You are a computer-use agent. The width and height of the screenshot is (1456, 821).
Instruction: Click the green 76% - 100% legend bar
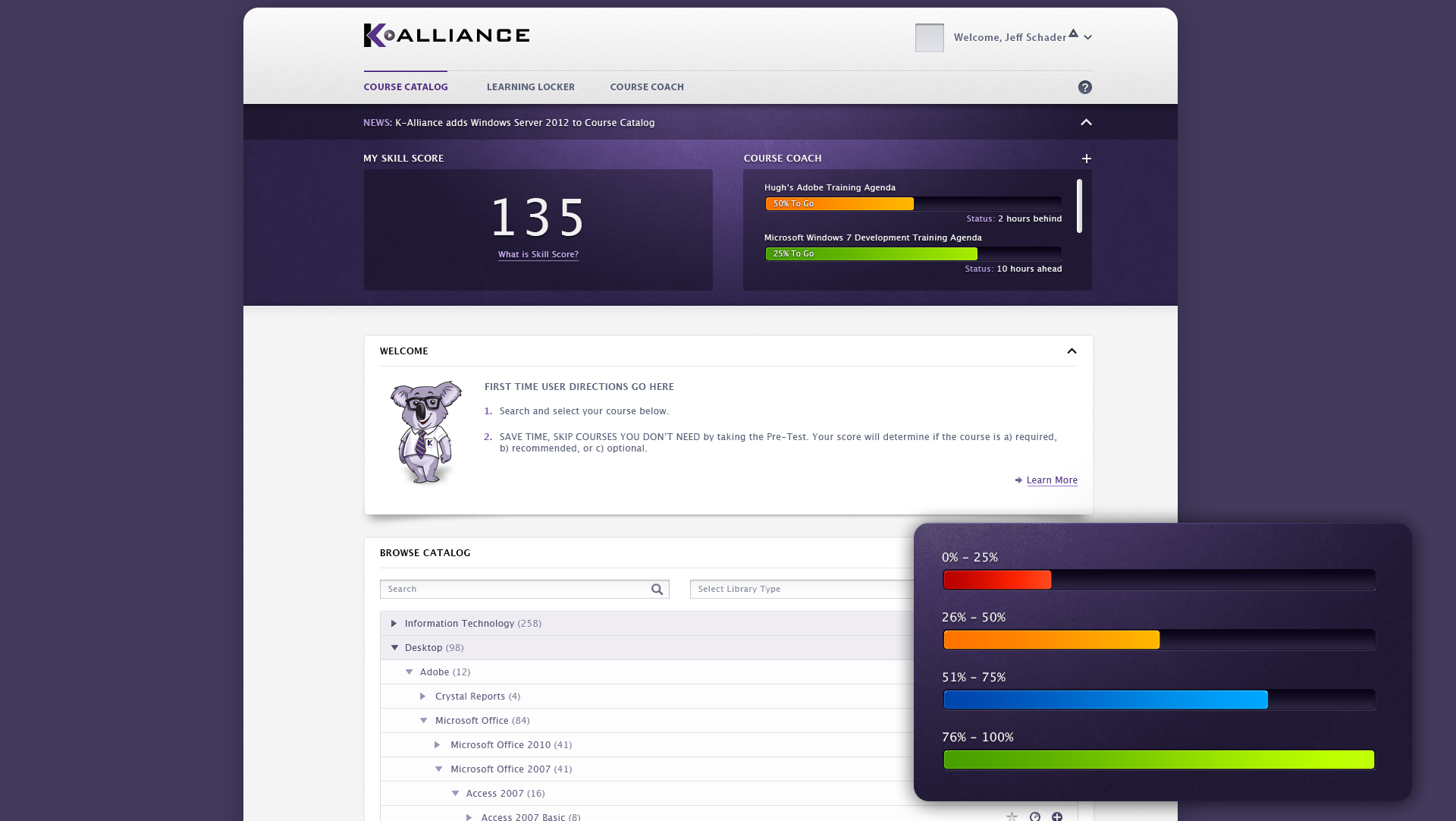pos(1159,760)
